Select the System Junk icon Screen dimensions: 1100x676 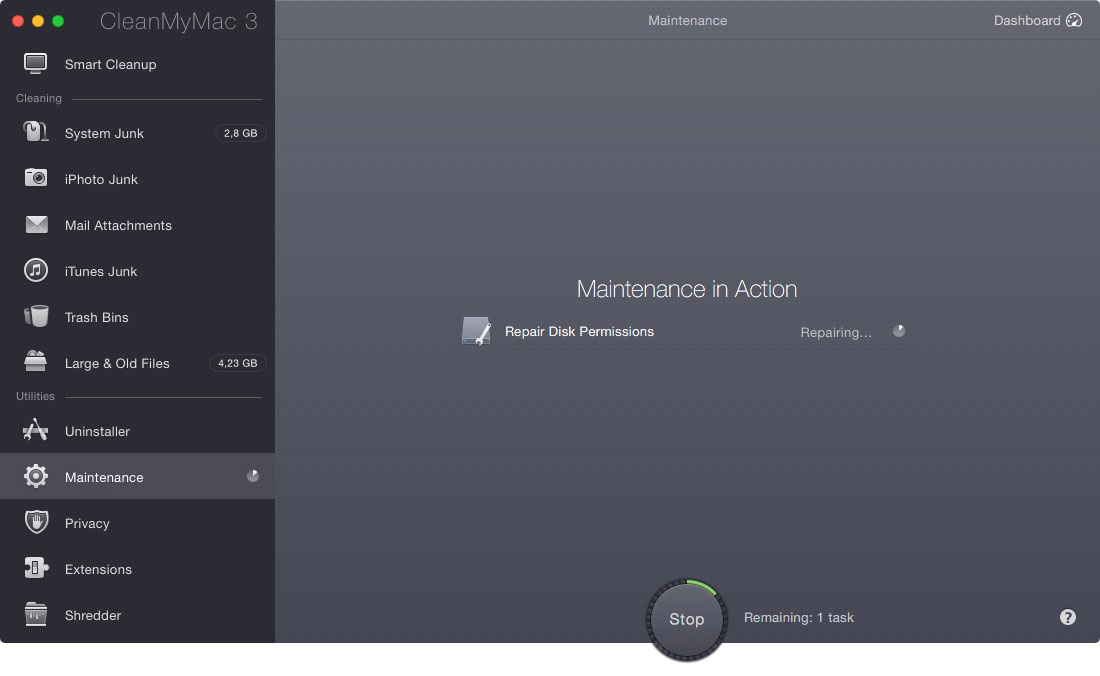(x=35, y=132)
